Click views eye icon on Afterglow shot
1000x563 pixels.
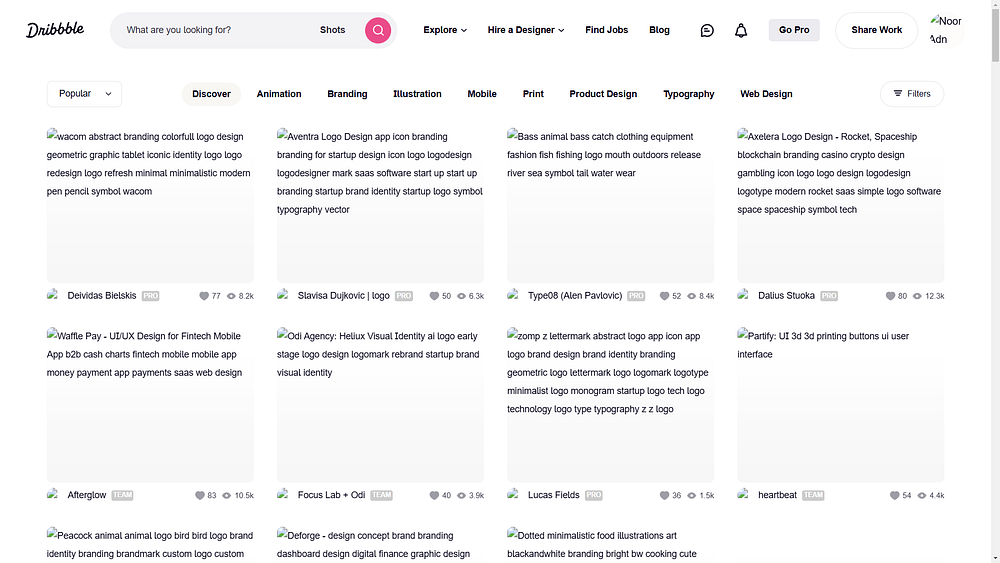point(226,495)
